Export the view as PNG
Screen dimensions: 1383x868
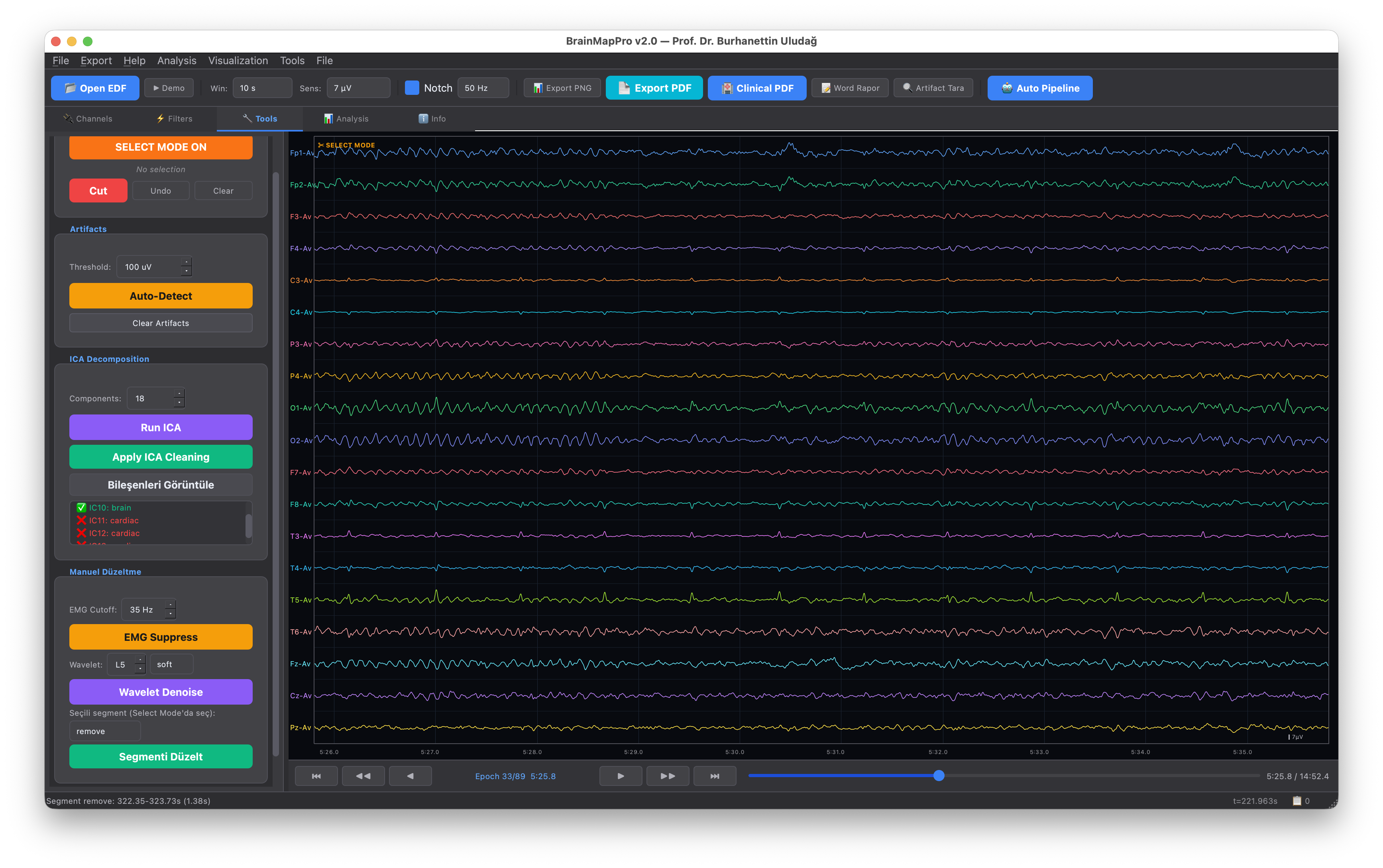point(562,88)
